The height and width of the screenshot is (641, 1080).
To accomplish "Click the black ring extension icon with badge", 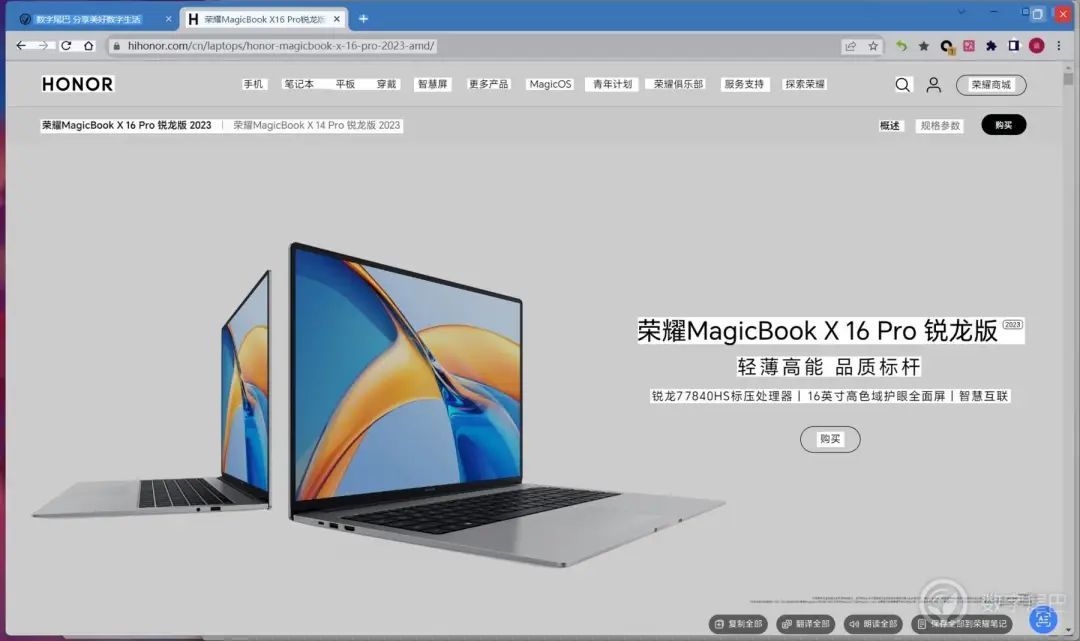I will (x=947, y=46).
